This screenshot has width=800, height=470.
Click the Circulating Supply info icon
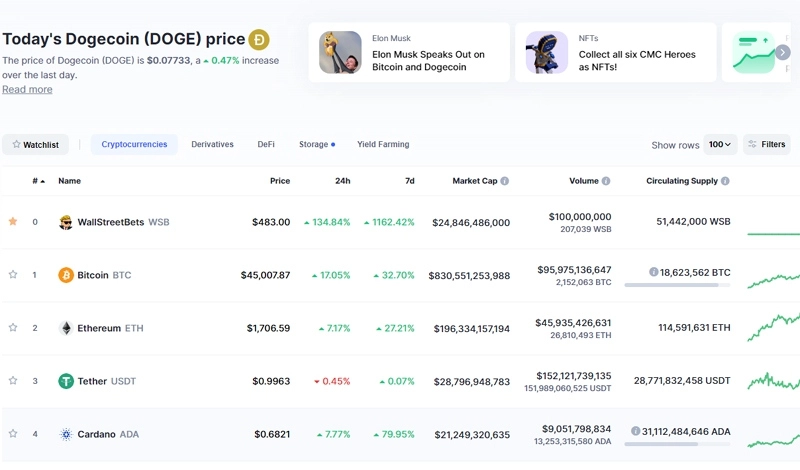[x=725, y=181]
